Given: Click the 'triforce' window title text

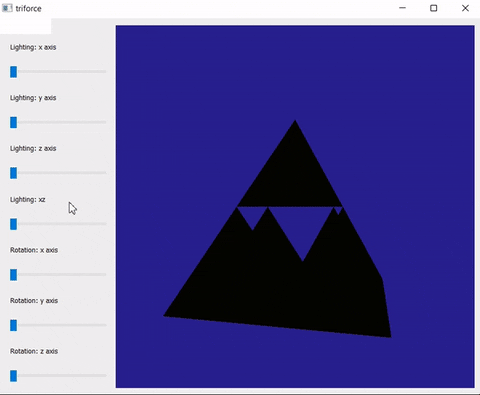Looking at the screenshot, I should tap(28, 8).
